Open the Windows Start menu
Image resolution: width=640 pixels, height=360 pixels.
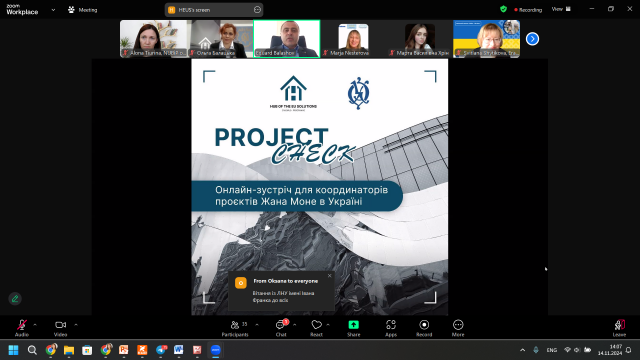[13, 350]
